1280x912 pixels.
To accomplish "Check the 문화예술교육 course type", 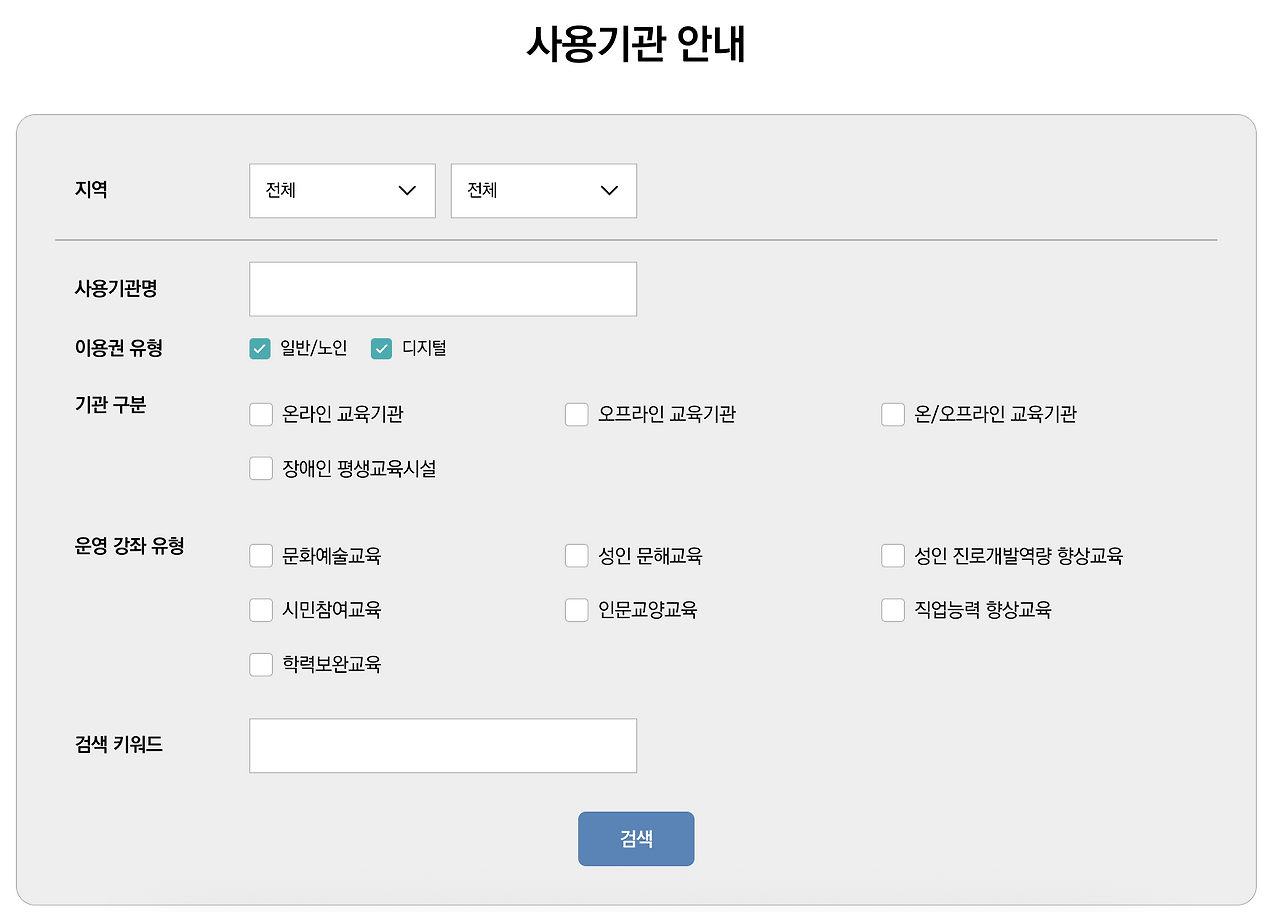I will 260,555.
